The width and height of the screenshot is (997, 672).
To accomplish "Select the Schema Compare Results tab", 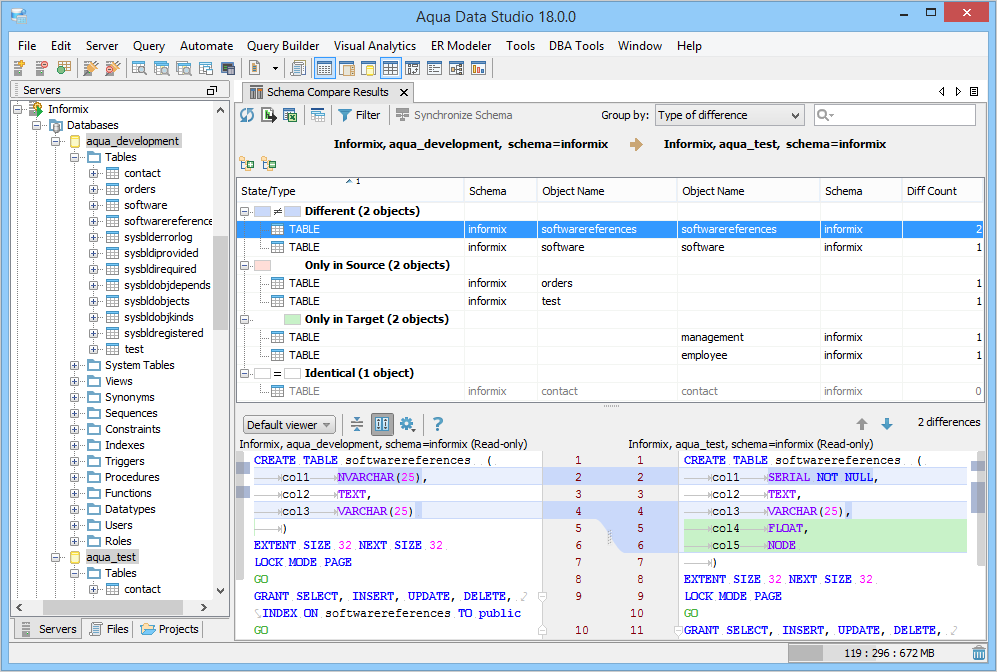I will [327, 92].
